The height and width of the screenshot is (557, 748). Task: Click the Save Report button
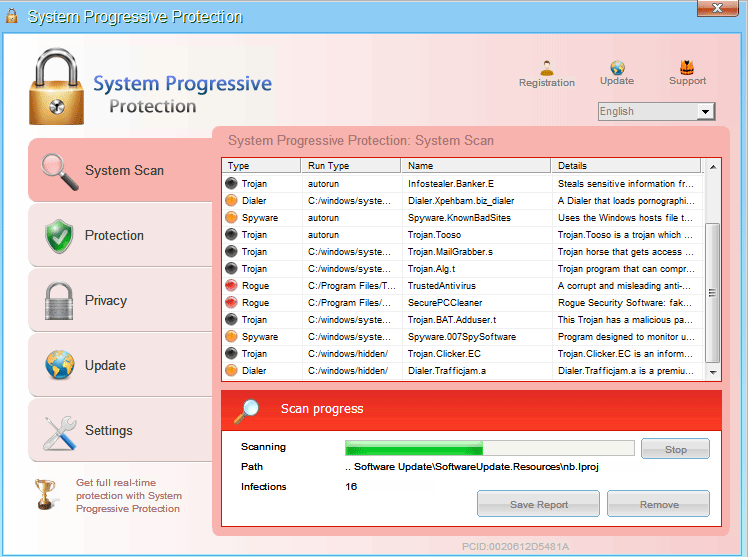tap(538, 505)
